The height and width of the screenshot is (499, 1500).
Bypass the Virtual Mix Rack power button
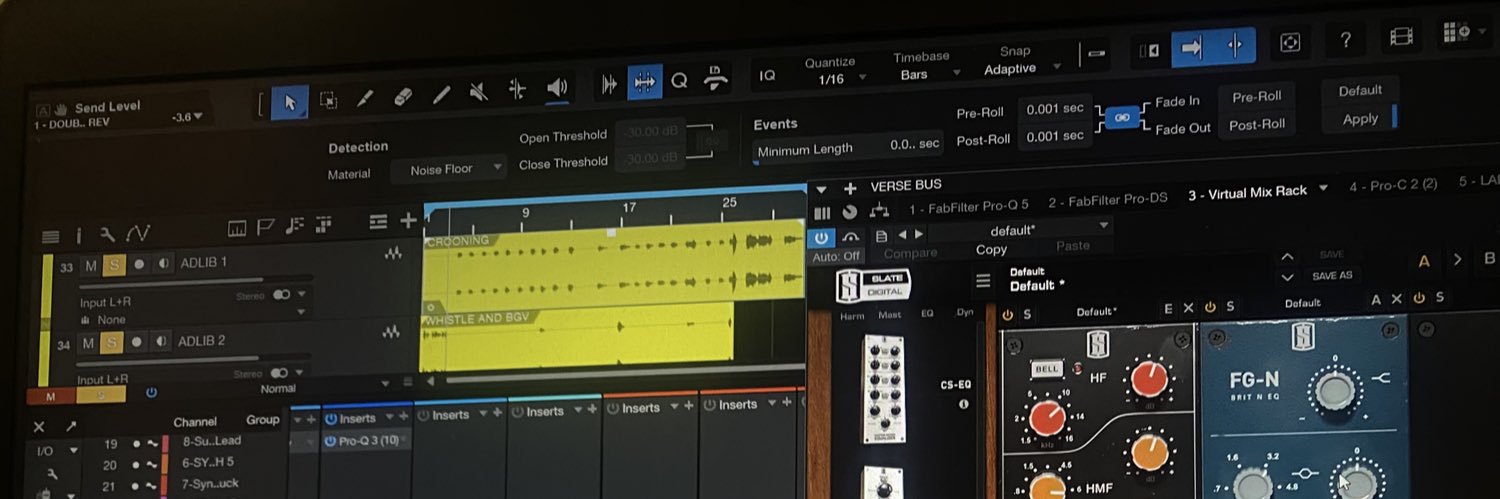[x=821, y=237]
